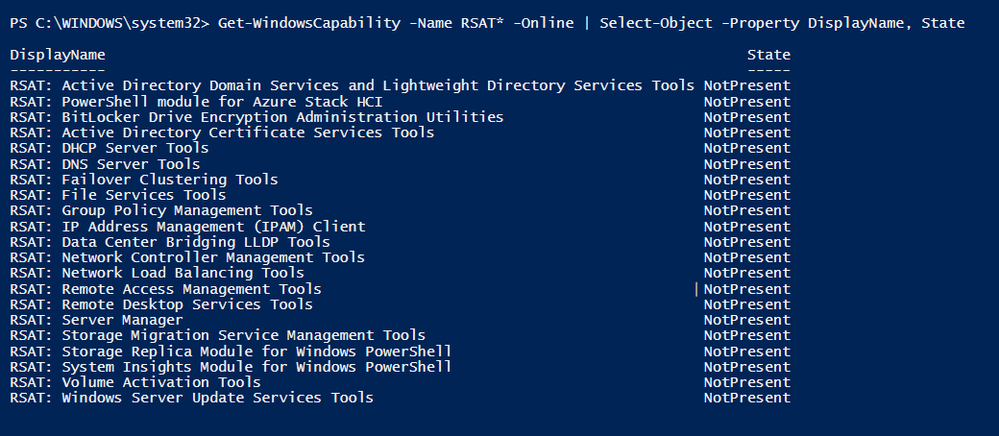This screenshot has width=999, height=436.
Task: Click the State column header
Action: 768,55
